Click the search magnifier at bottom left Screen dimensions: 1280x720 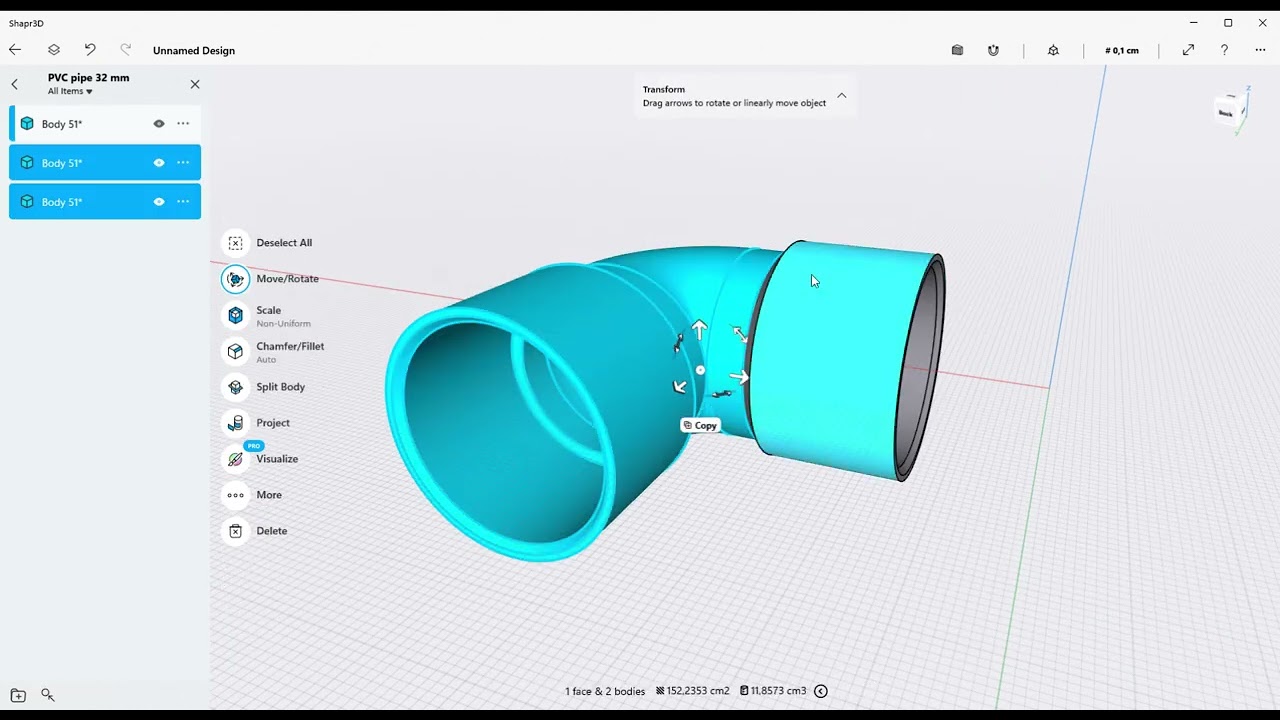tap(47, 694)
